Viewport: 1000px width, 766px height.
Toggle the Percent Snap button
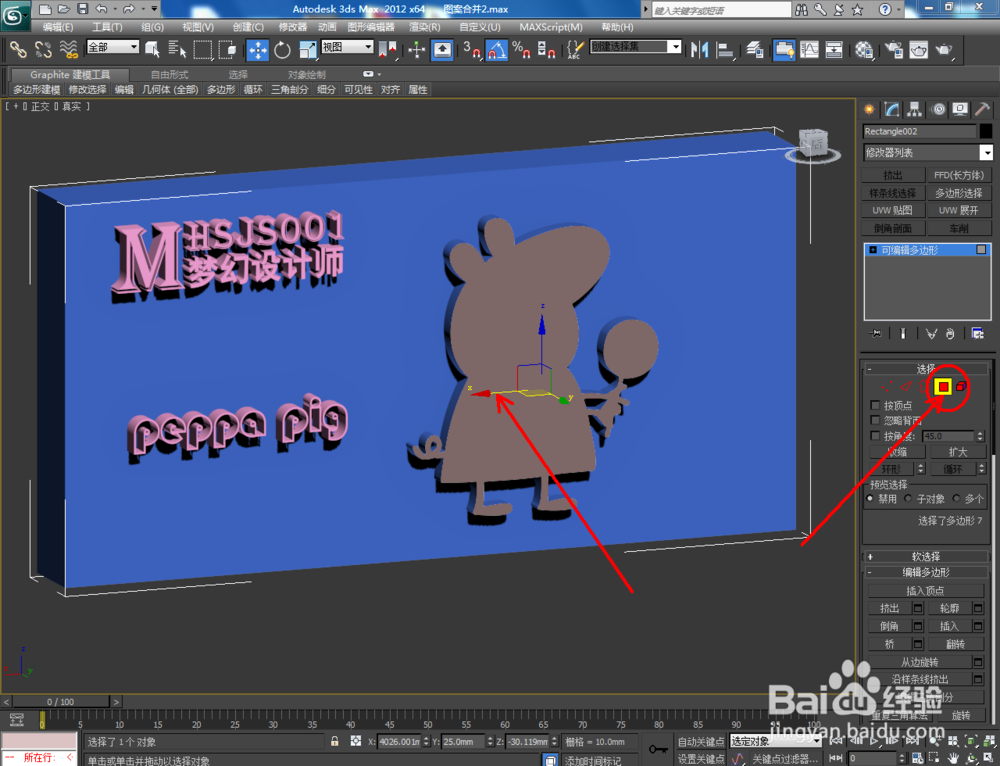coord(521,49)
